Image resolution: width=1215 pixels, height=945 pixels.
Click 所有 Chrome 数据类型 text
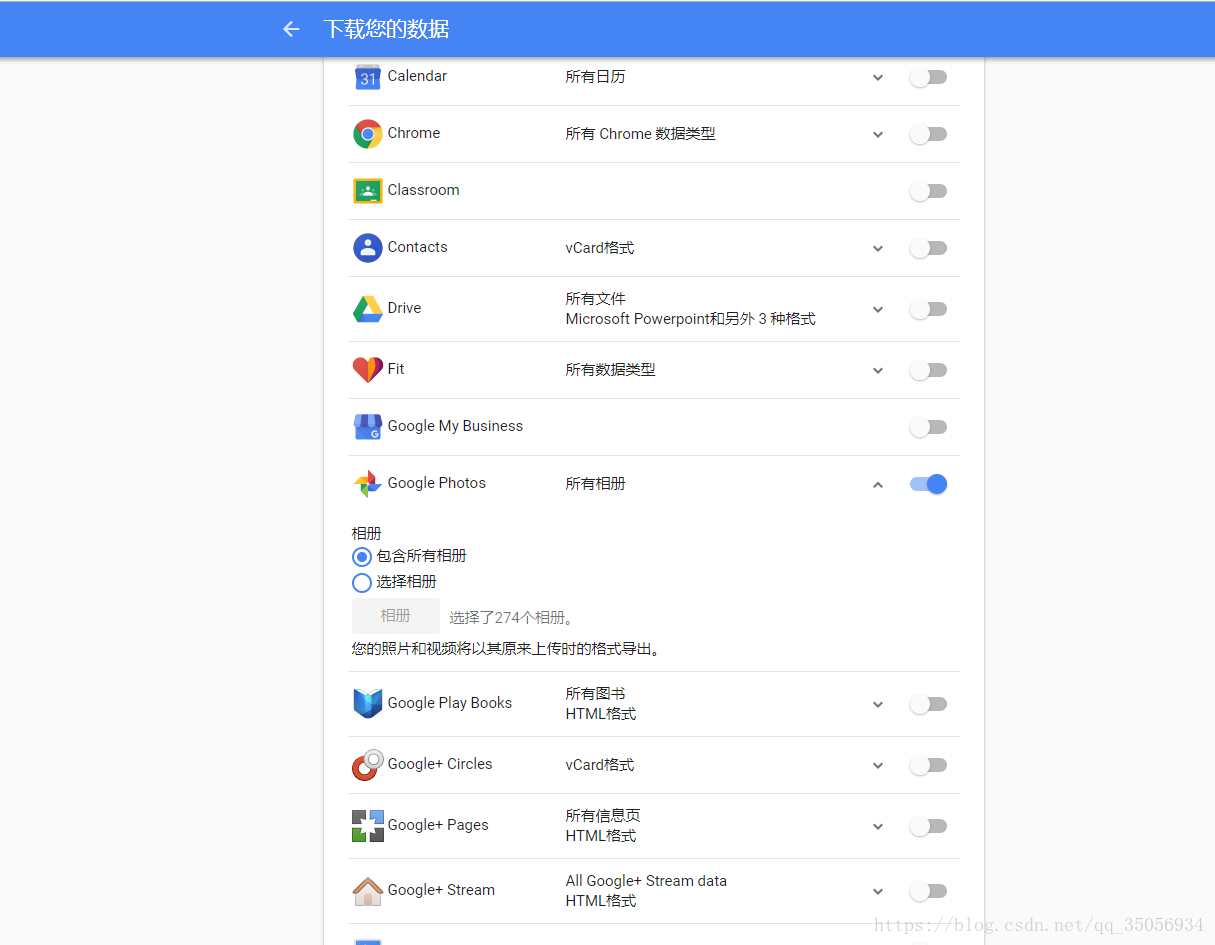coord(640,134)
